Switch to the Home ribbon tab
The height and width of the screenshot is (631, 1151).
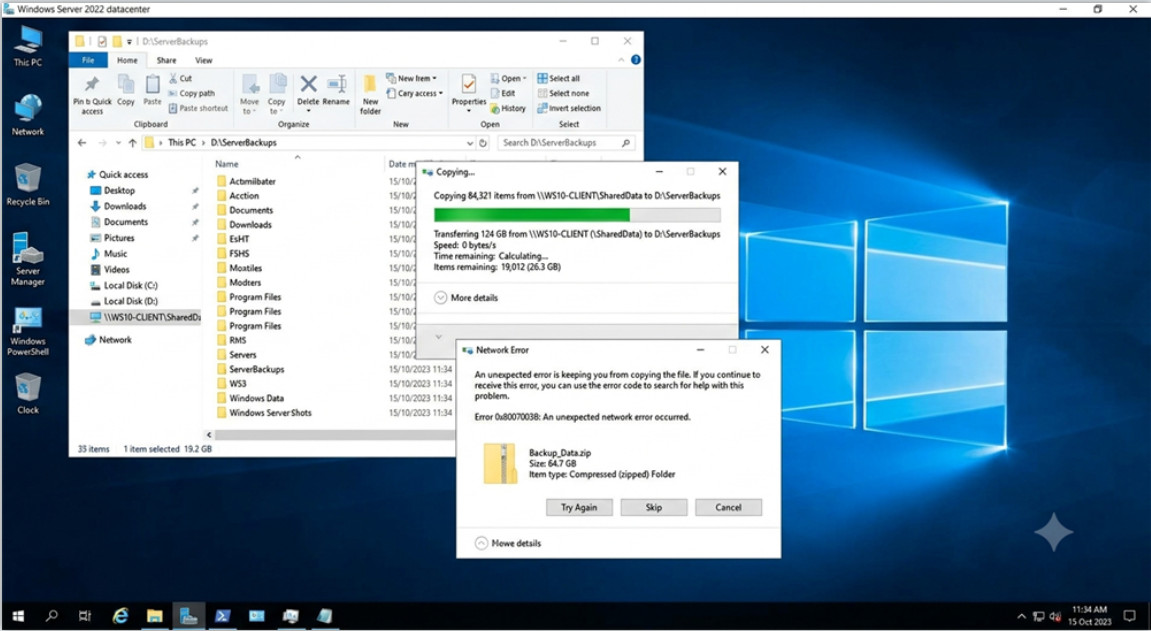tap(127, 60)
